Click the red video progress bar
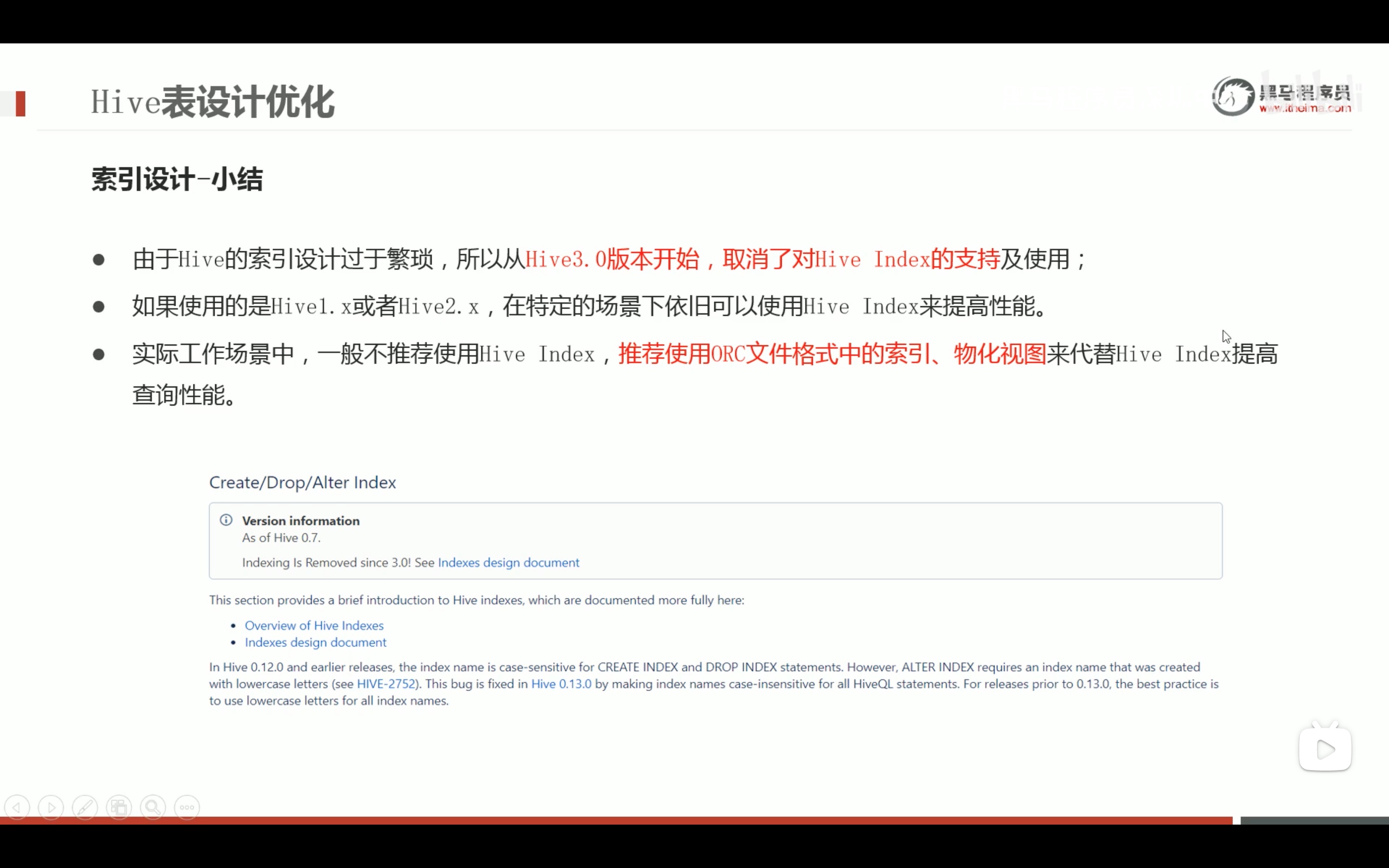 point(616,820)
